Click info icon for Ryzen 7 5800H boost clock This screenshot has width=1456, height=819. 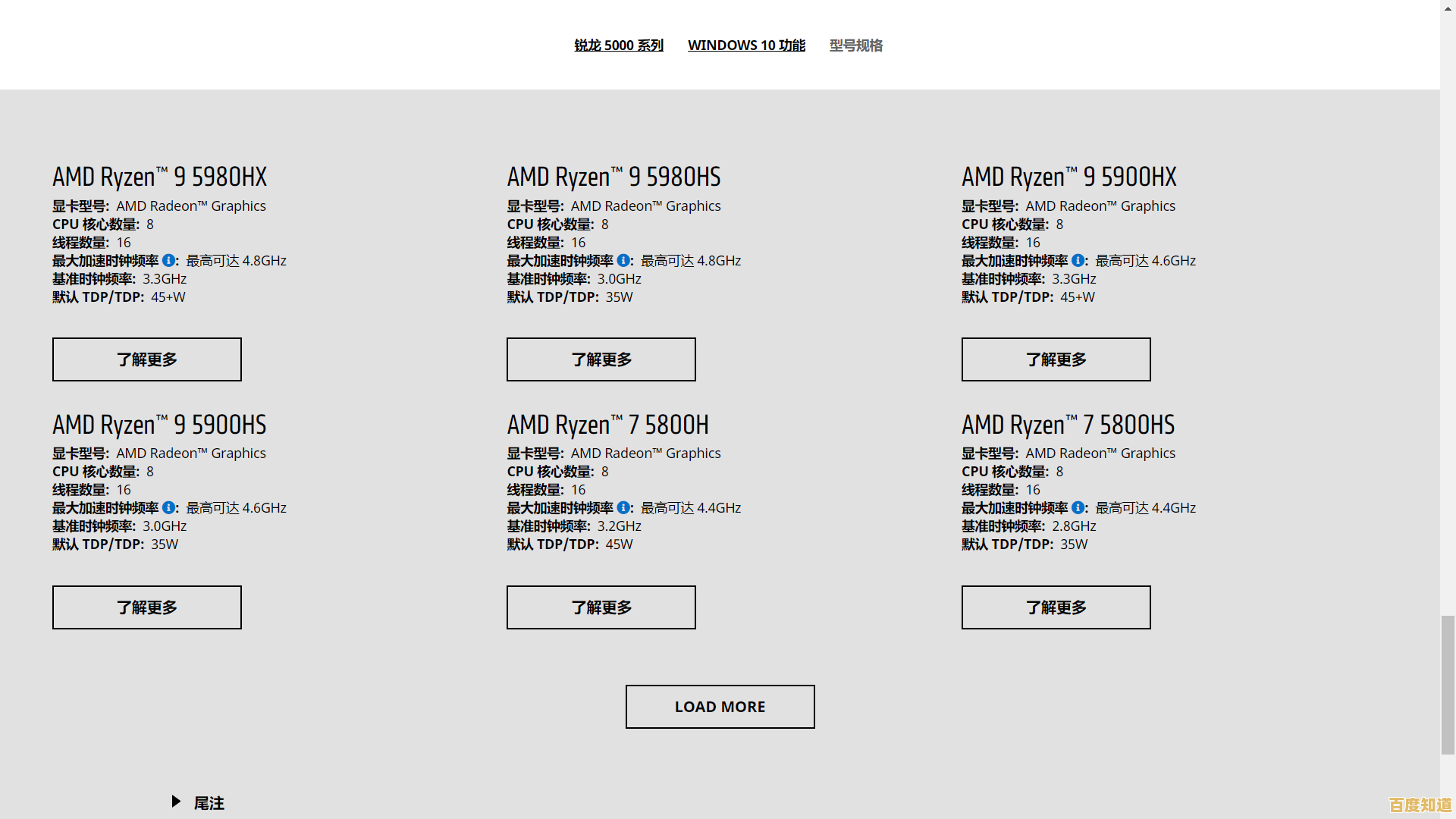point(623,507)
